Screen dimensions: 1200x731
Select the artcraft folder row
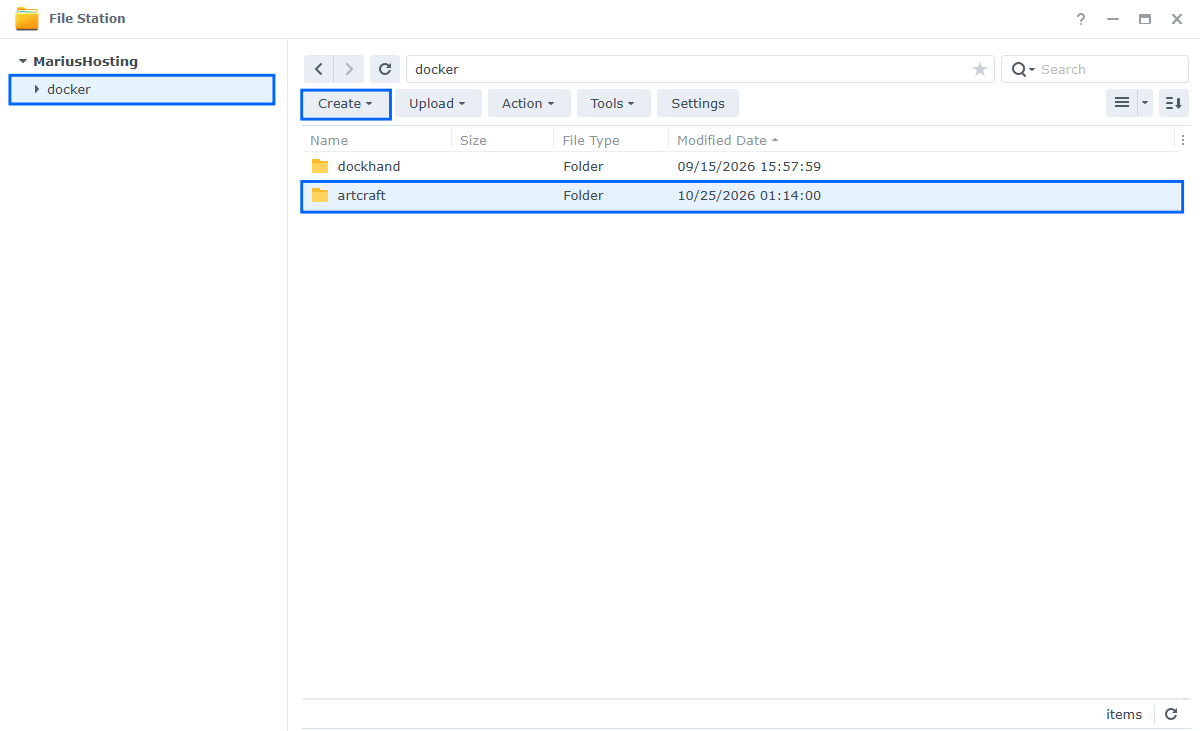point(742,195)
